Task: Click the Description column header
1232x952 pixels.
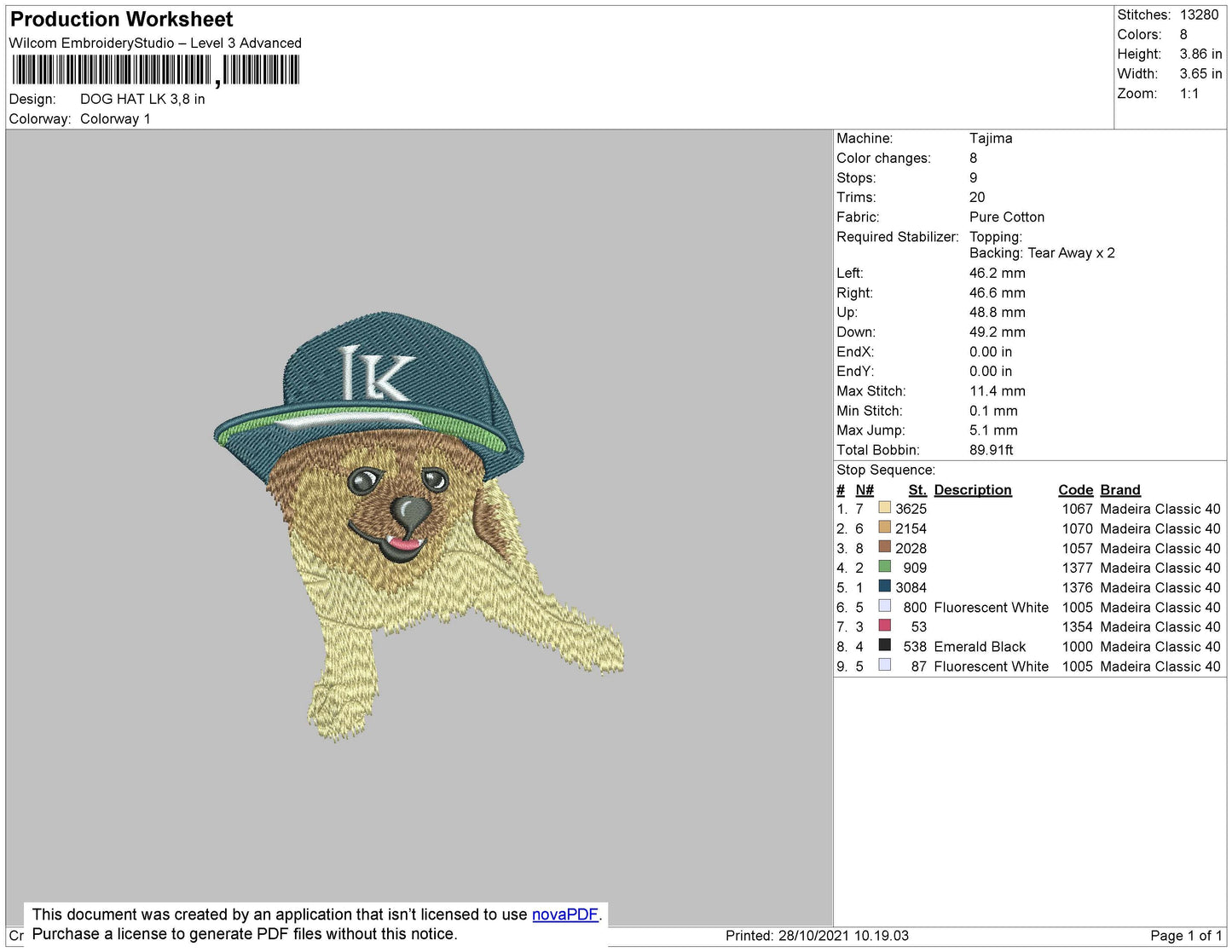Action: pos(973,490)
